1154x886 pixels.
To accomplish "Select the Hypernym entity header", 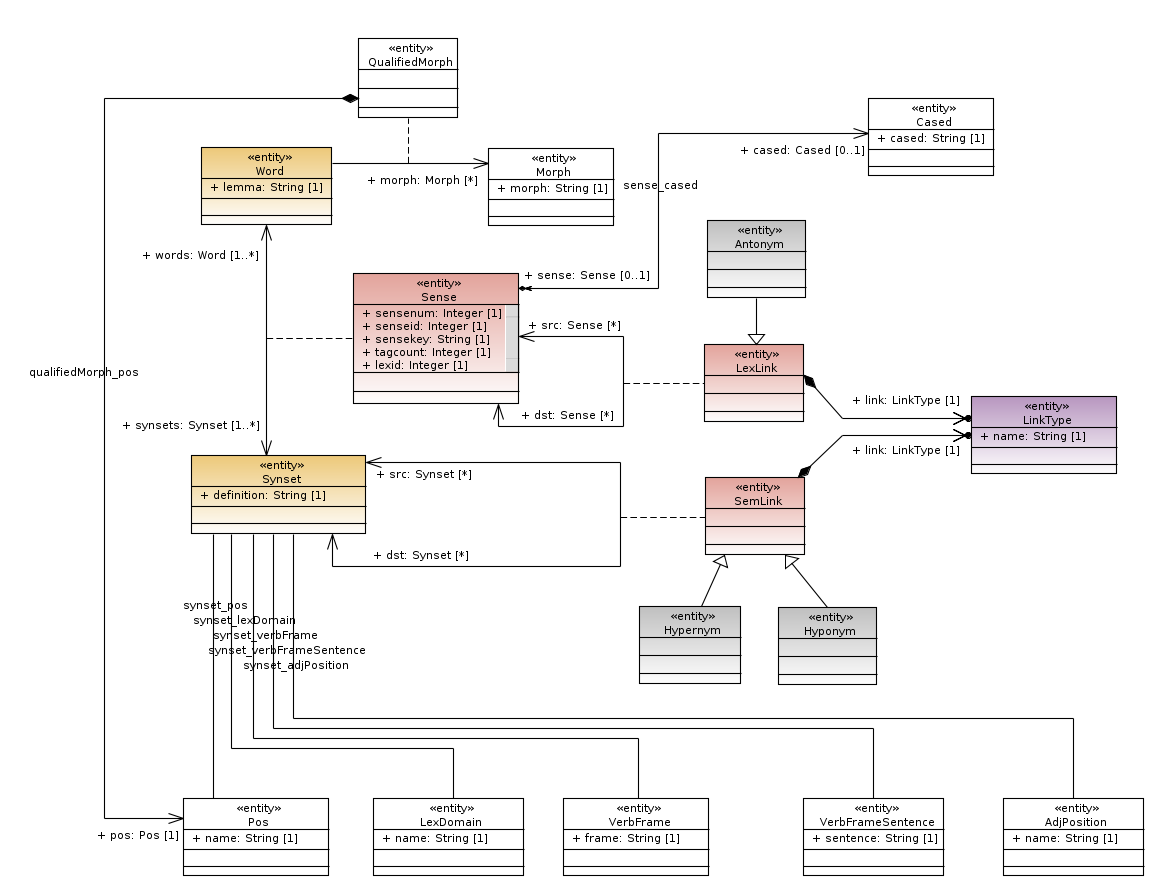I will coord(690,623).
